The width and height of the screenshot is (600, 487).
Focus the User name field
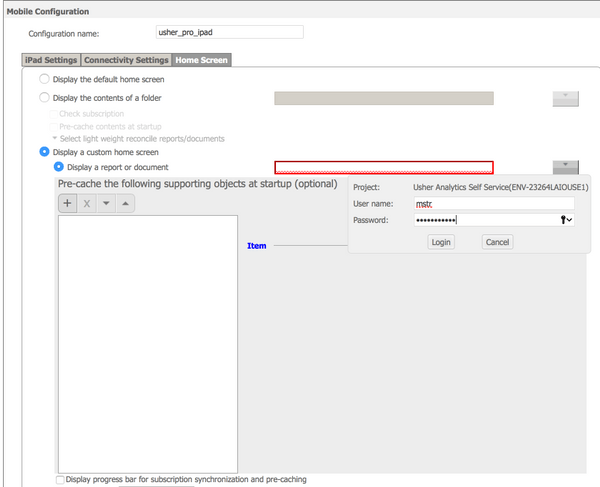click(494, 204)
